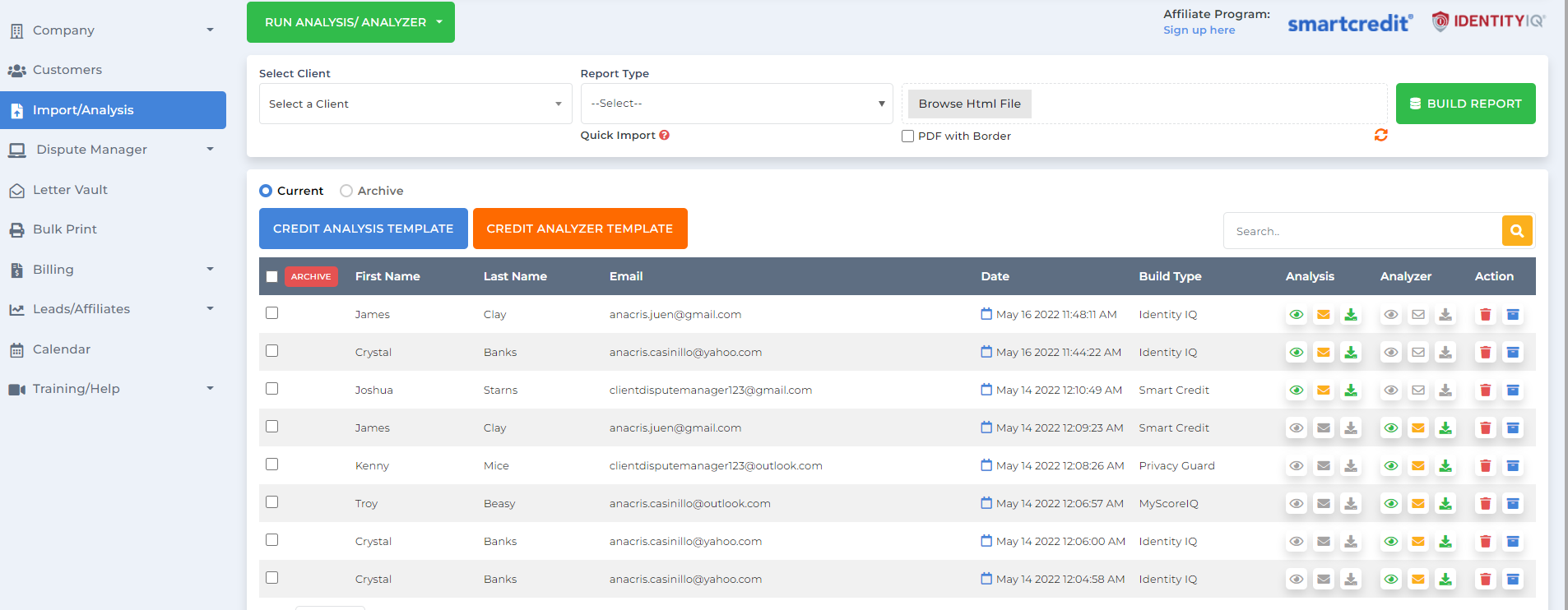Screen dimensions: 1568x610
Task: Open the Report Type dropdown
Action: click(736, 104)
